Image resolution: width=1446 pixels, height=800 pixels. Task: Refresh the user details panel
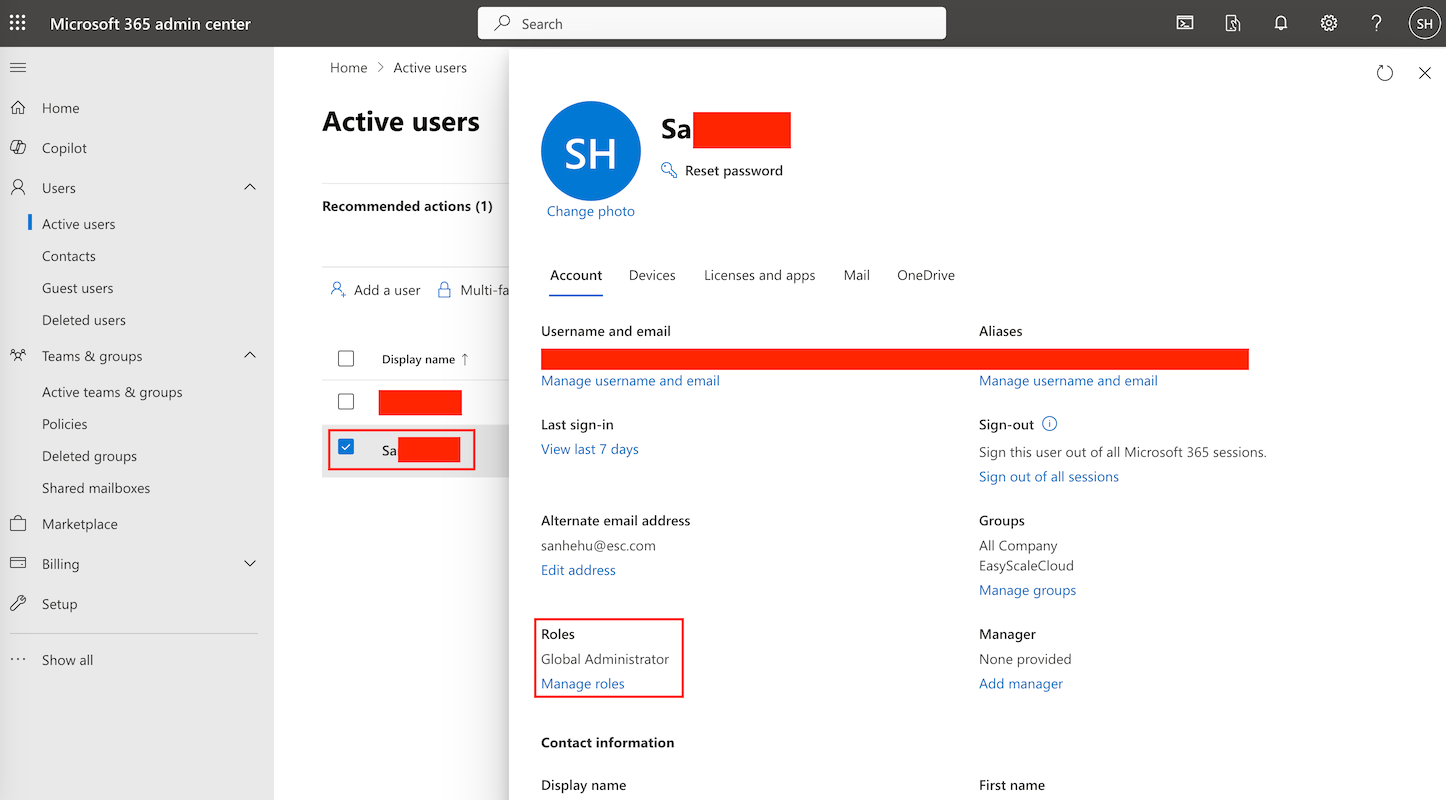[1385, 73]
